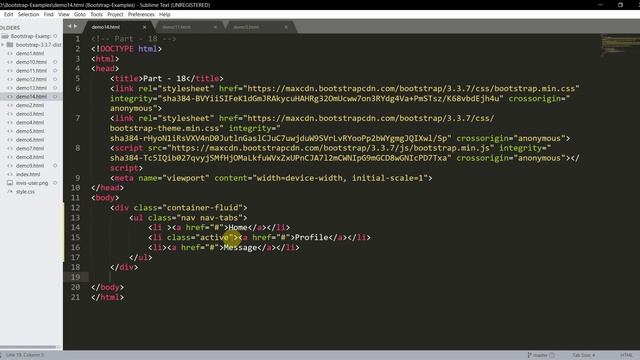Screen dimensions: 640x360
Task: Click git status badge beside demo11.html
Action: 55,71
